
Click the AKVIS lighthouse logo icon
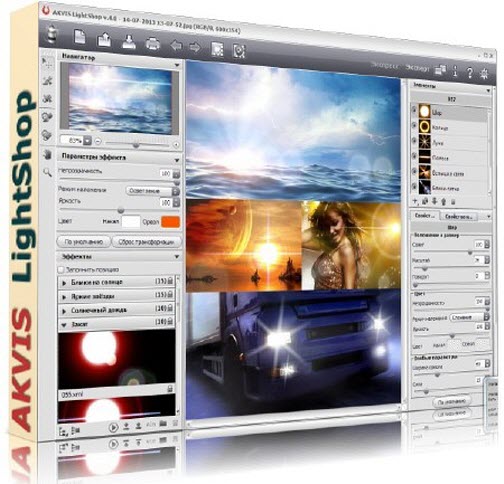coord(52,34)
